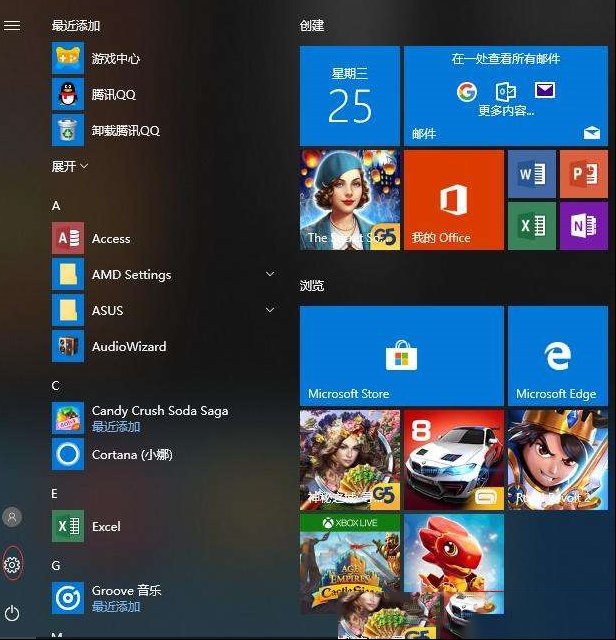Open AudioWizard speaker icon
616x640 pixels.
coord(68,346)
